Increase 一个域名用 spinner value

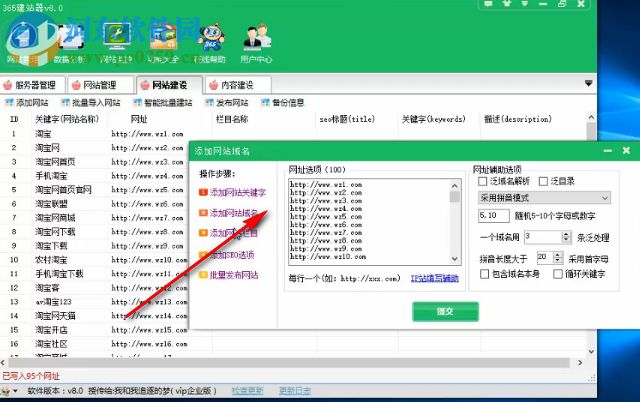[x=566, y=234]
